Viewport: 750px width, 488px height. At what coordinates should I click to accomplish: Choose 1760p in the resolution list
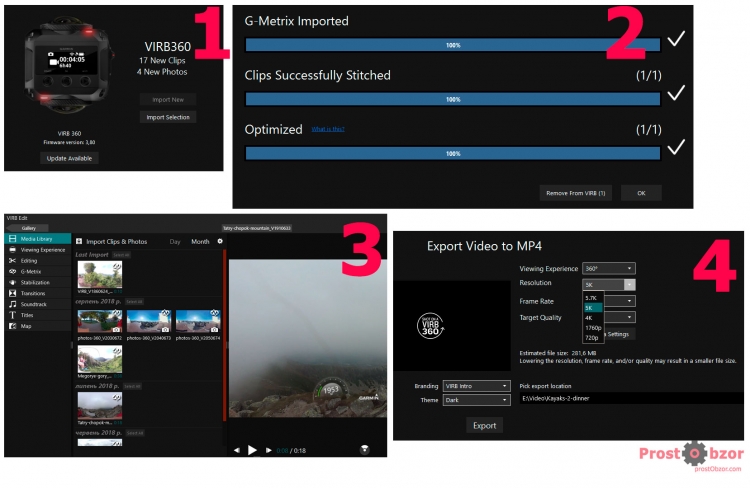click(593, 328)
